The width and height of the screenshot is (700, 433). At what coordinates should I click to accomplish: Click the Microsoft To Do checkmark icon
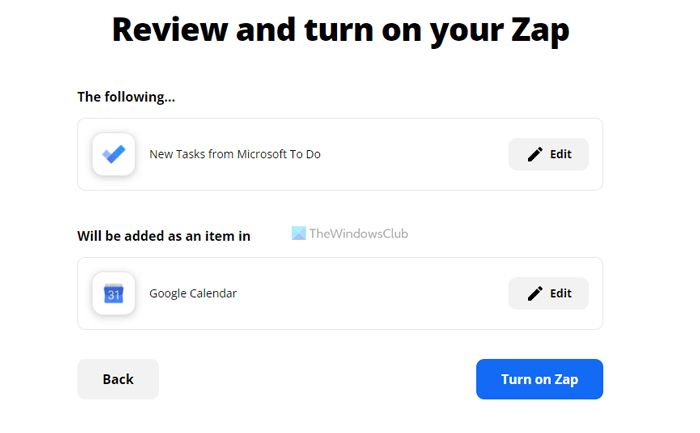point(114,154)
